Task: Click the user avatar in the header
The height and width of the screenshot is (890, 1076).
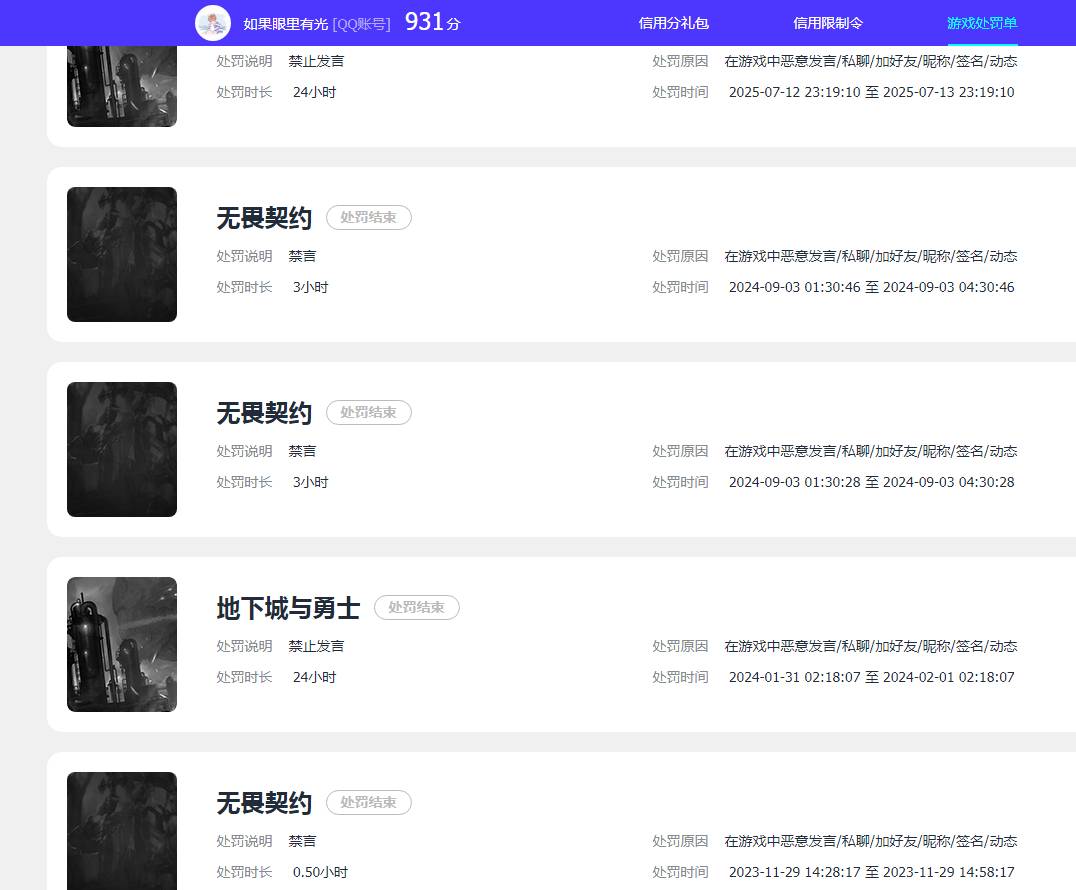Action: pyautogui.click(x=212, y=23)
